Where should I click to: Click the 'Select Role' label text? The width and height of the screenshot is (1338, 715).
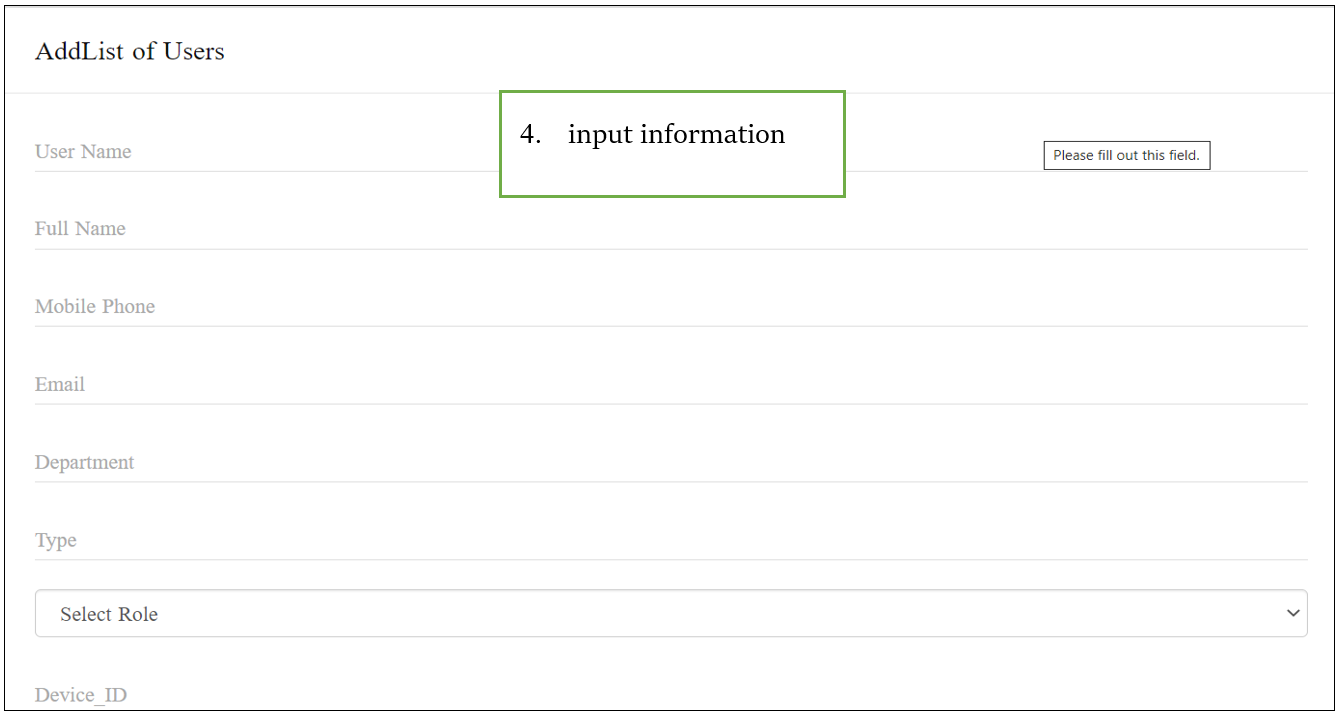[x=109, y=615]
